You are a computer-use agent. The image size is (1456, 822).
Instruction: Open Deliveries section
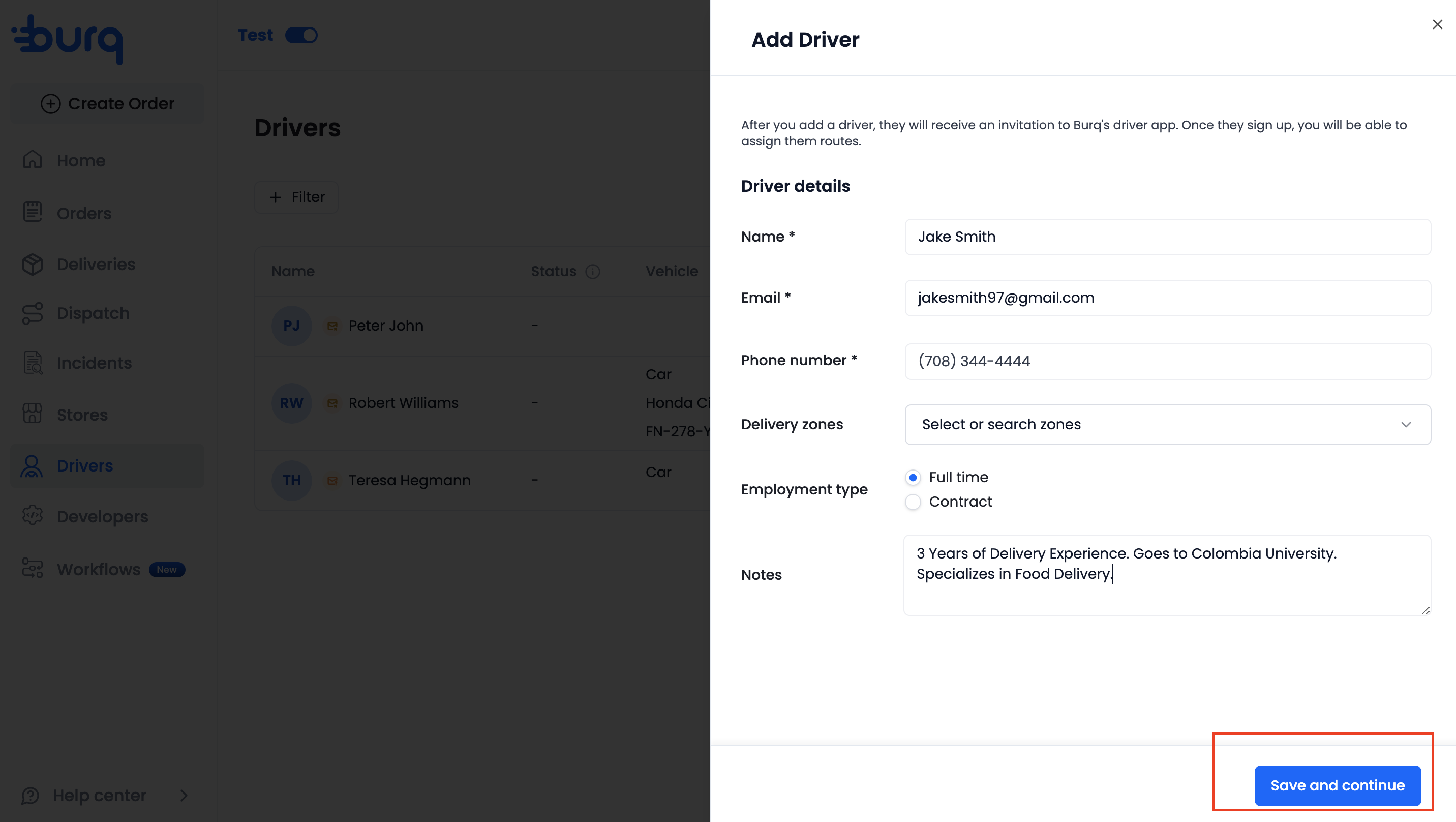click(96, 264)
